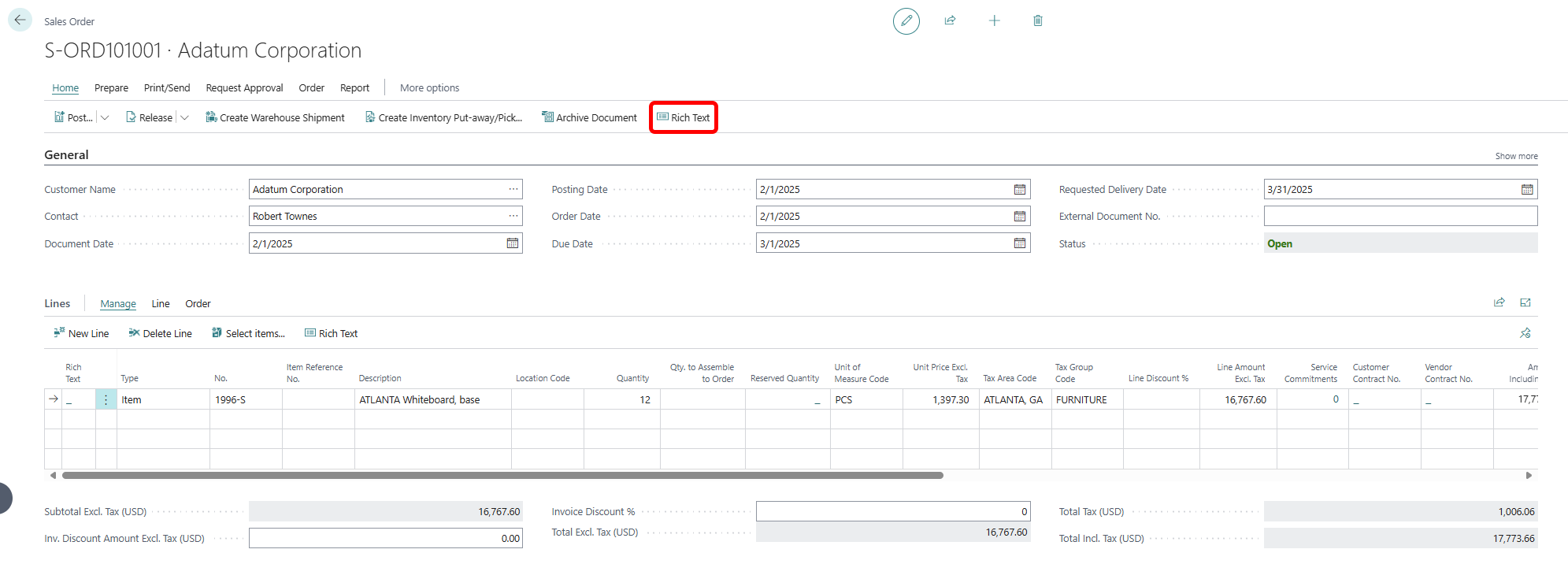Image resolution: width=1568 pixels, height=564 pixels.
Task: Click item number 1996-S
Action: click(246, 399)
